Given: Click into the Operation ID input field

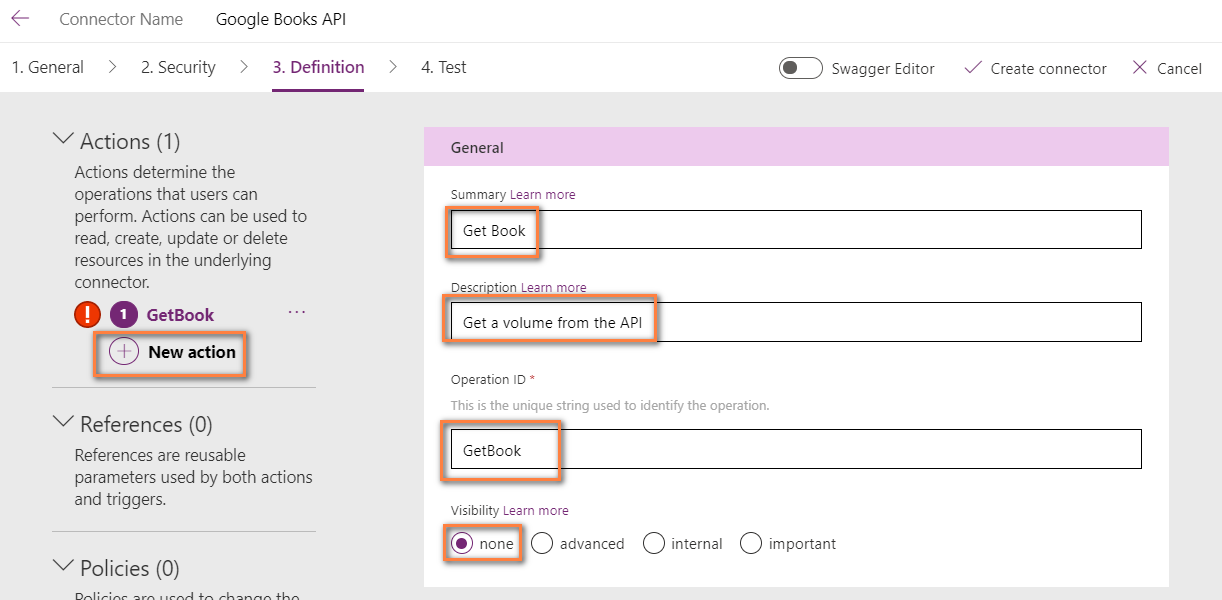Looking at the screenshot, I should 796,449.
